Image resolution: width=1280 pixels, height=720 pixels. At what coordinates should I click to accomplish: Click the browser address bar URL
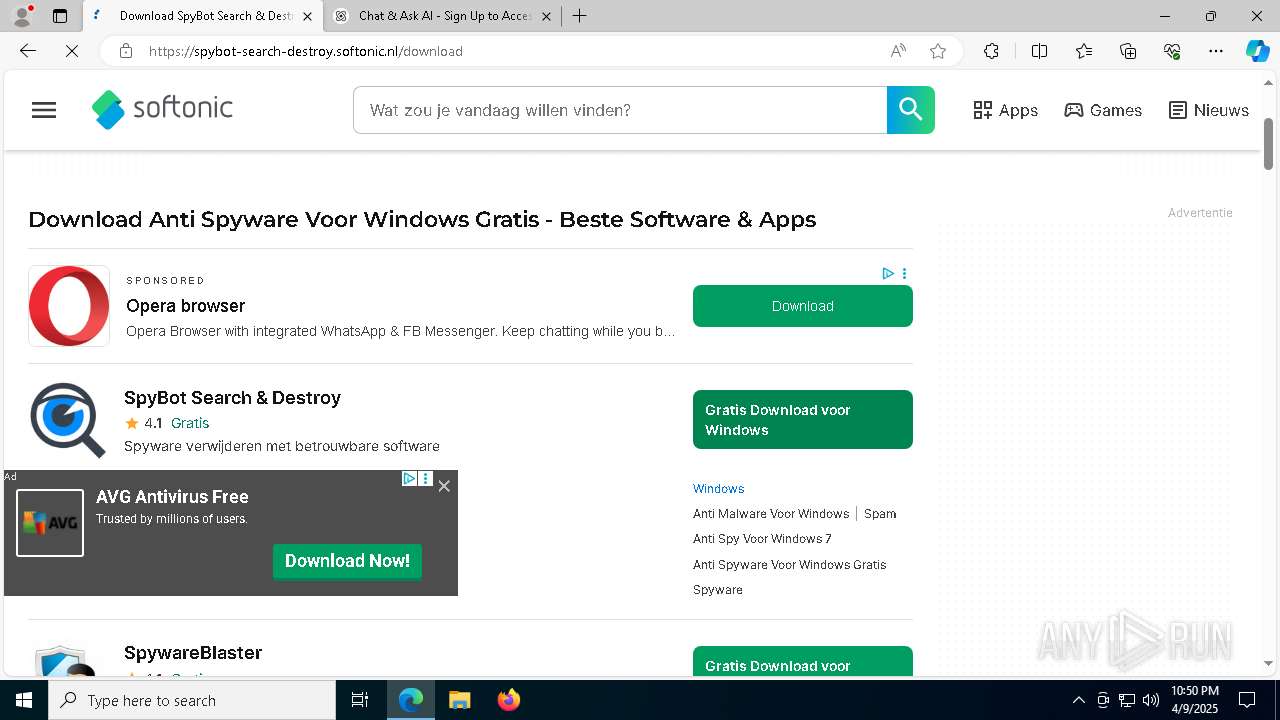[306, 51]
